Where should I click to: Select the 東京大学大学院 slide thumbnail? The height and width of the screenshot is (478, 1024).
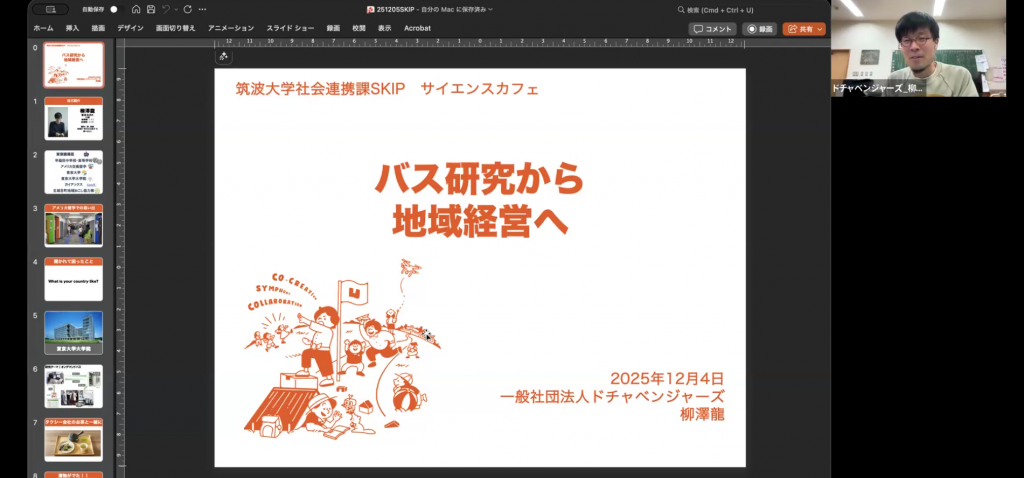click(x=73, y=333)
